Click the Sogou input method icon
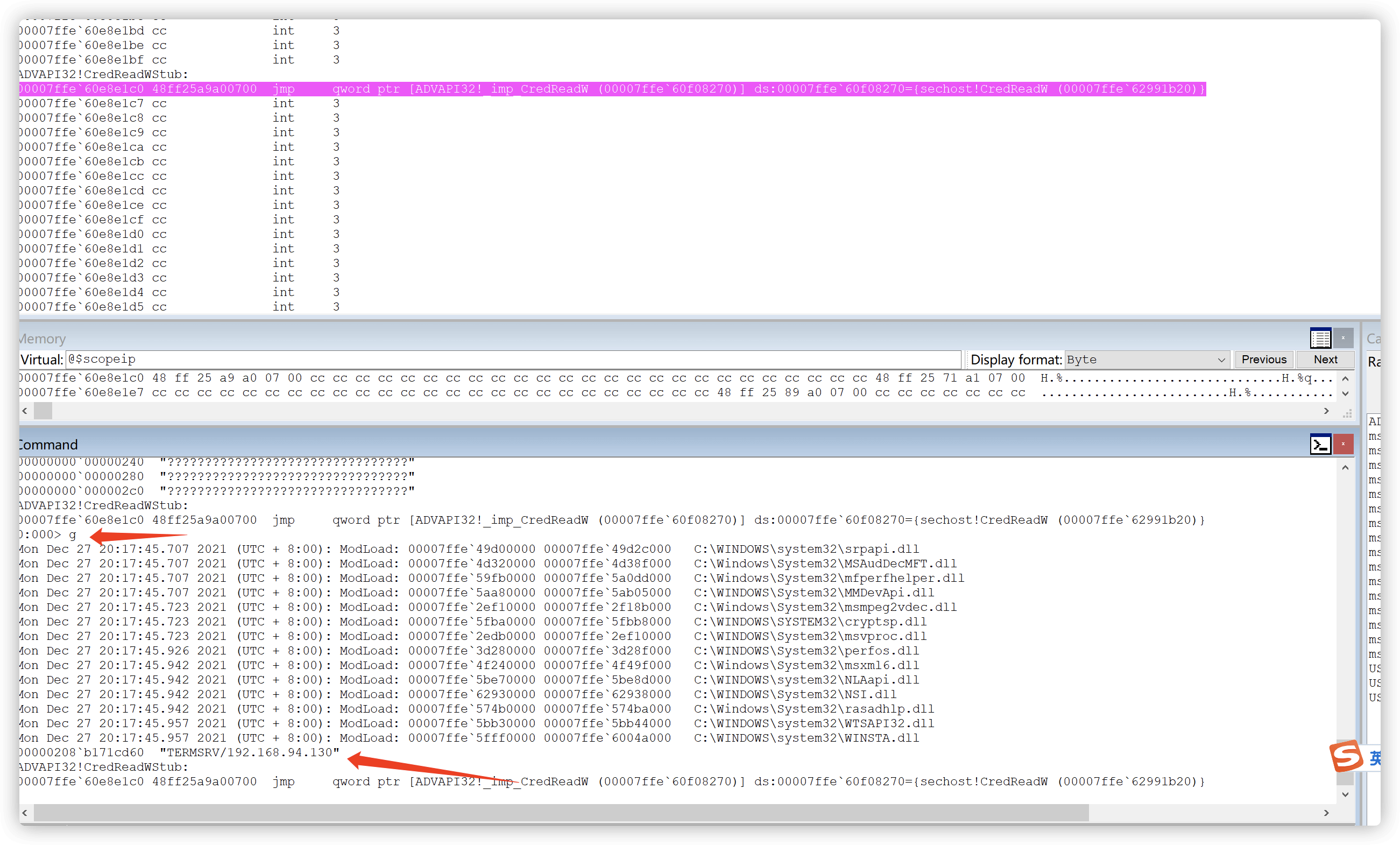This screenshot has width=1400, height=845. 1346,756
